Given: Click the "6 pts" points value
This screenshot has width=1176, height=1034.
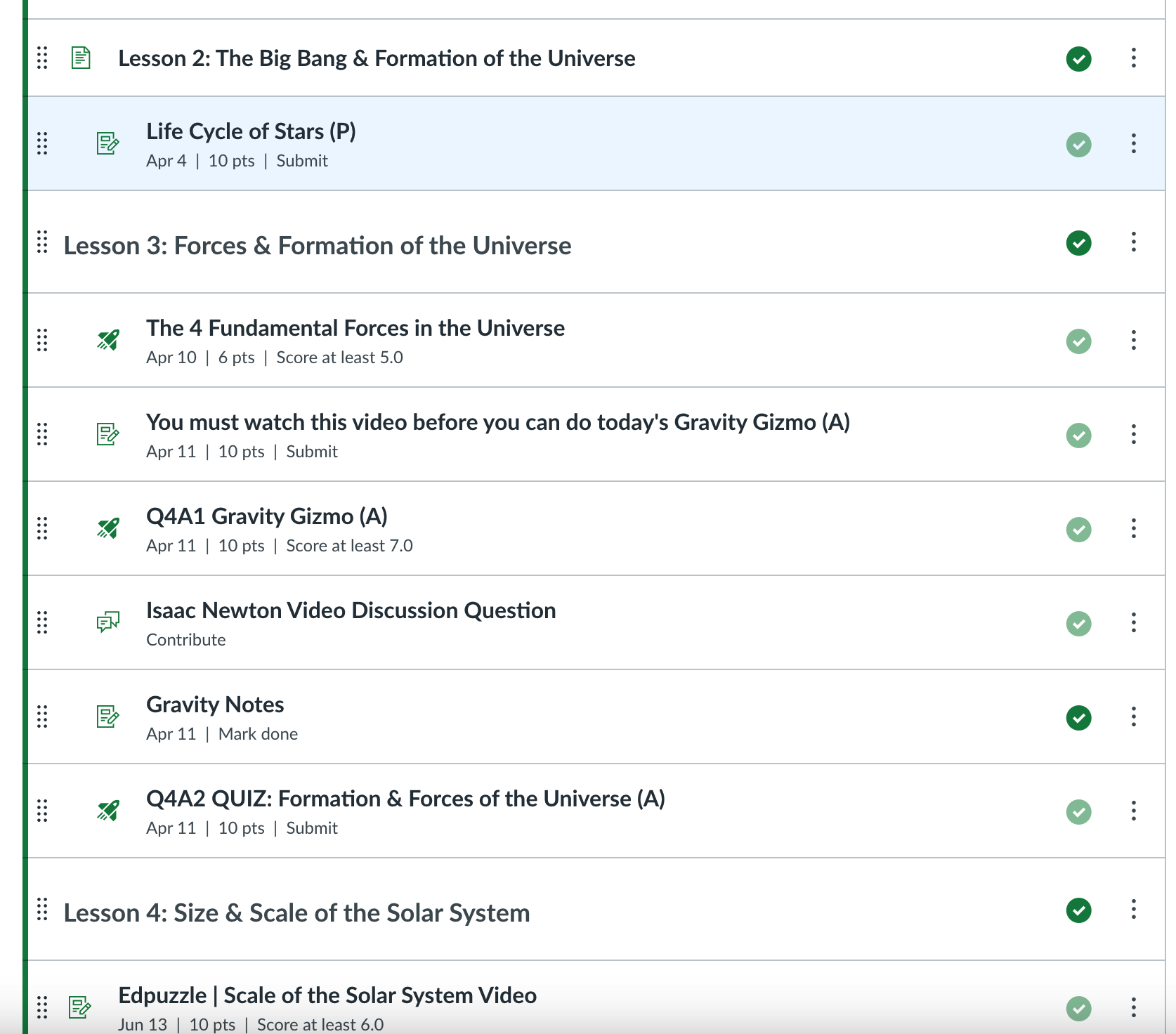Looking at the screenshot, I should coord(237,358).
